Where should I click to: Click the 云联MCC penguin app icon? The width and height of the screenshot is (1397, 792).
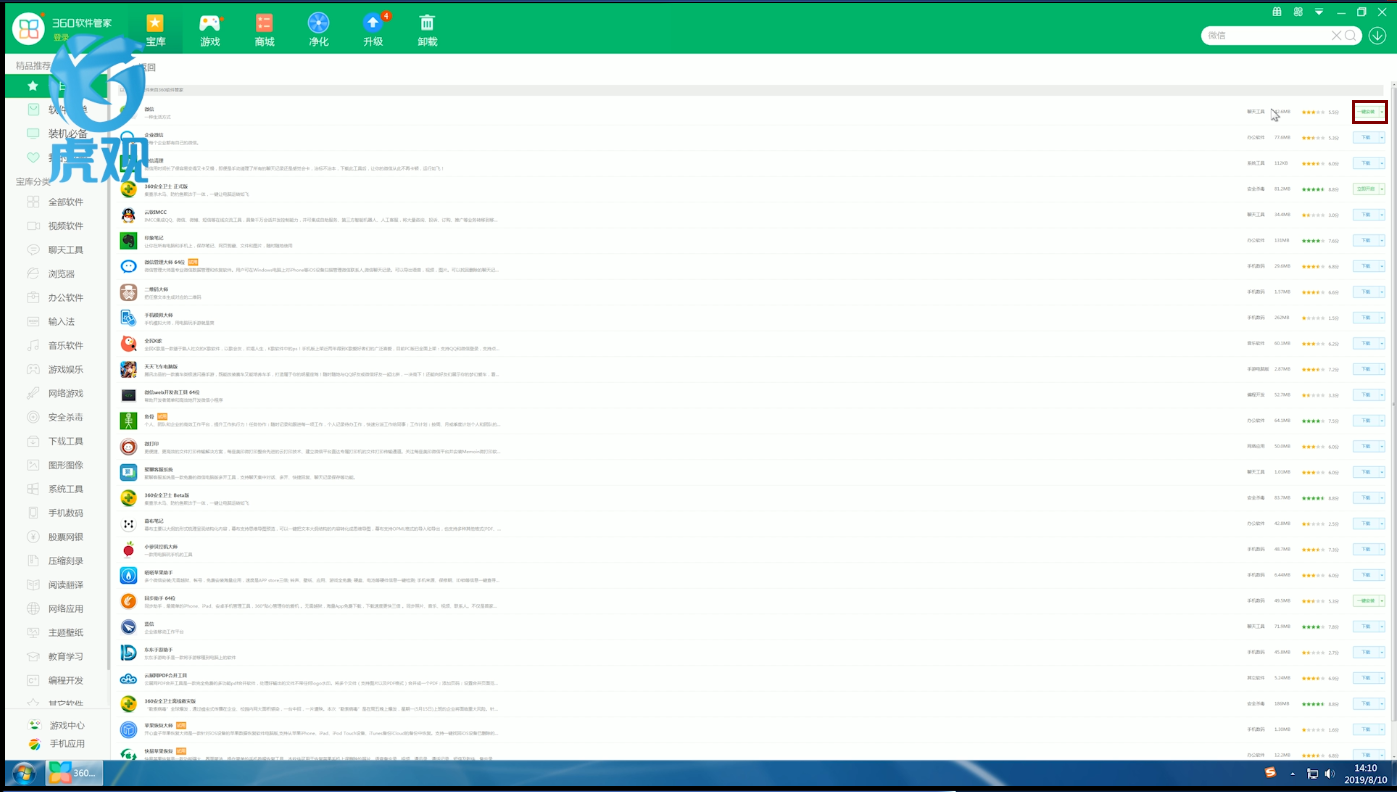[x=129, y=215]
